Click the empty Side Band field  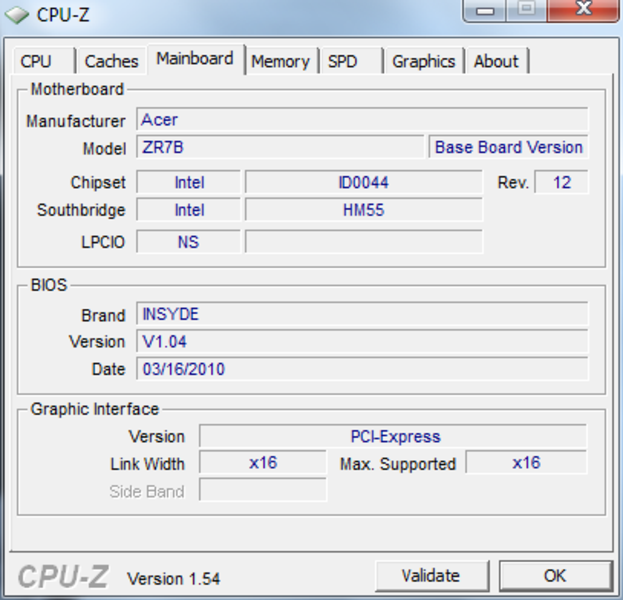click(x=263, y=490)
